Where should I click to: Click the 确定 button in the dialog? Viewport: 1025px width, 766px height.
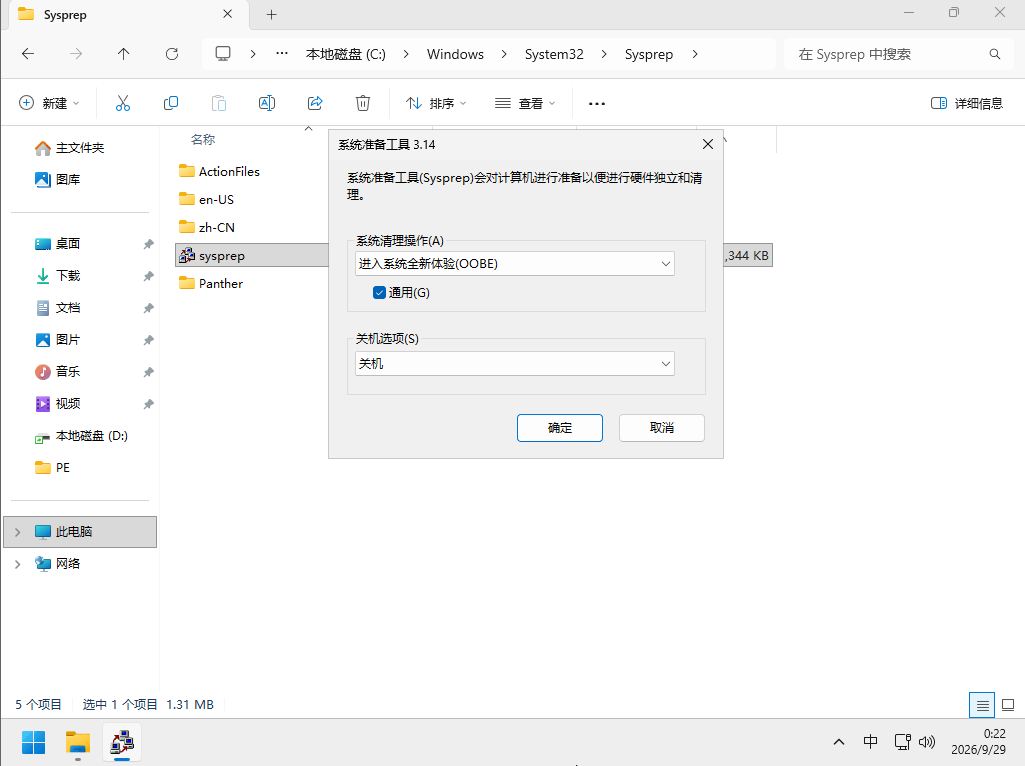[560, 428]
